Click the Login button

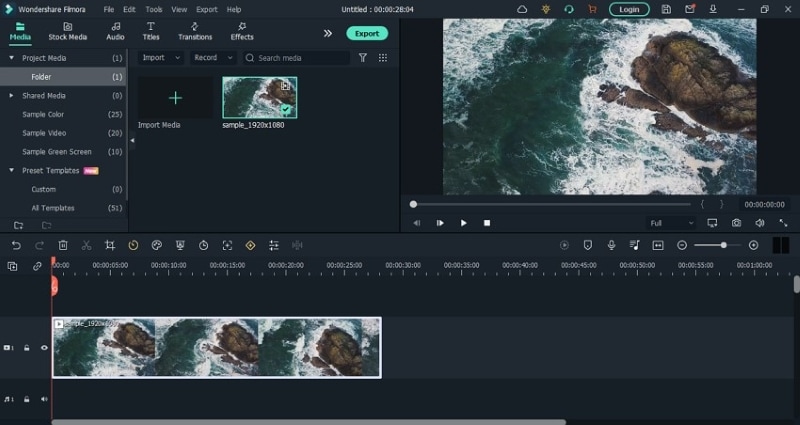click(x=629, y=9)
